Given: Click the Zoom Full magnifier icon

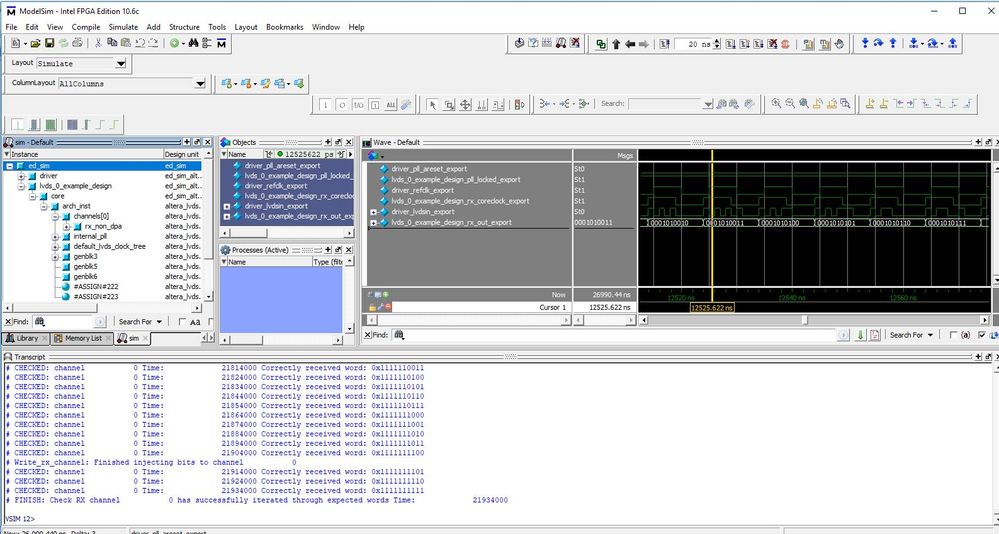Looking at the screenshot, I should [804, 103].
